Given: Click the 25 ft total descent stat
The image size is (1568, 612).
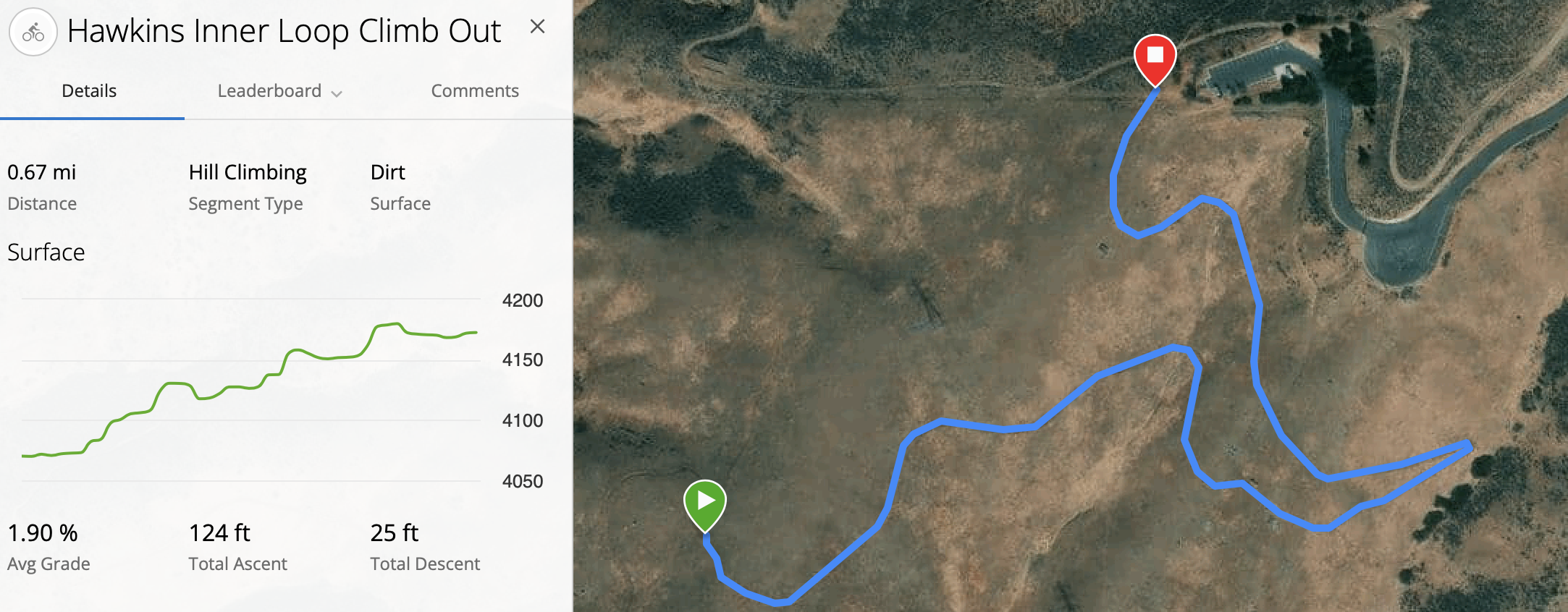Looking at the screenshot, I should point(395,533).
